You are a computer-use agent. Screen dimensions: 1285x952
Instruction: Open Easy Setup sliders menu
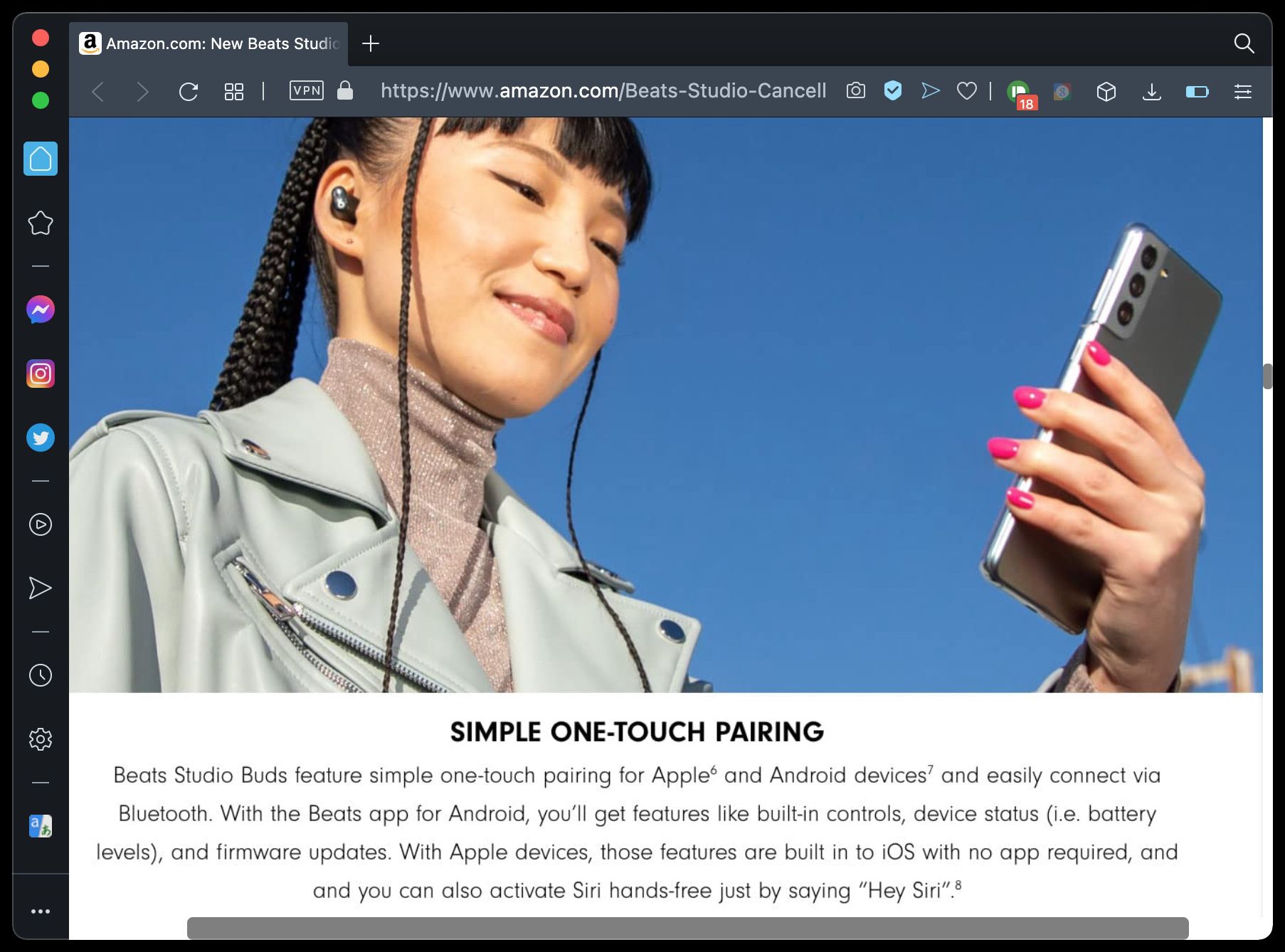click(1243, 92)
